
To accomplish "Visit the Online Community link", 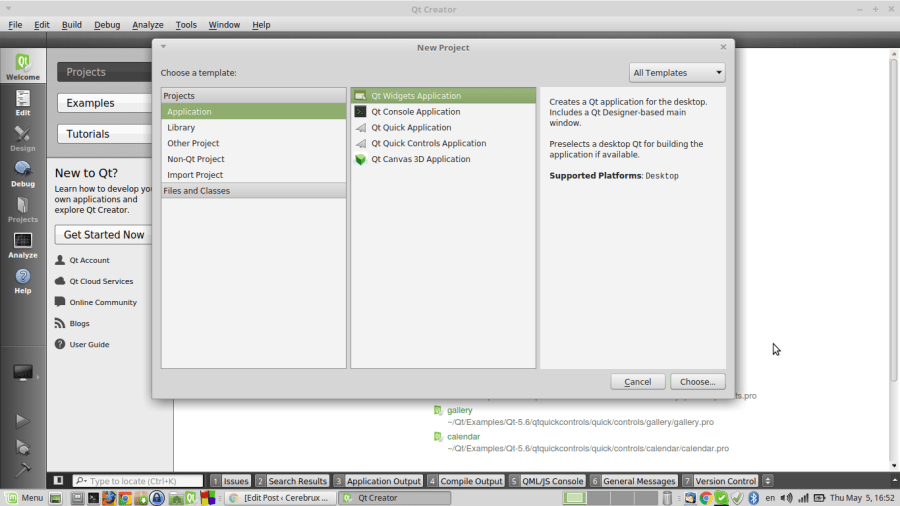I will pos(103,302).
